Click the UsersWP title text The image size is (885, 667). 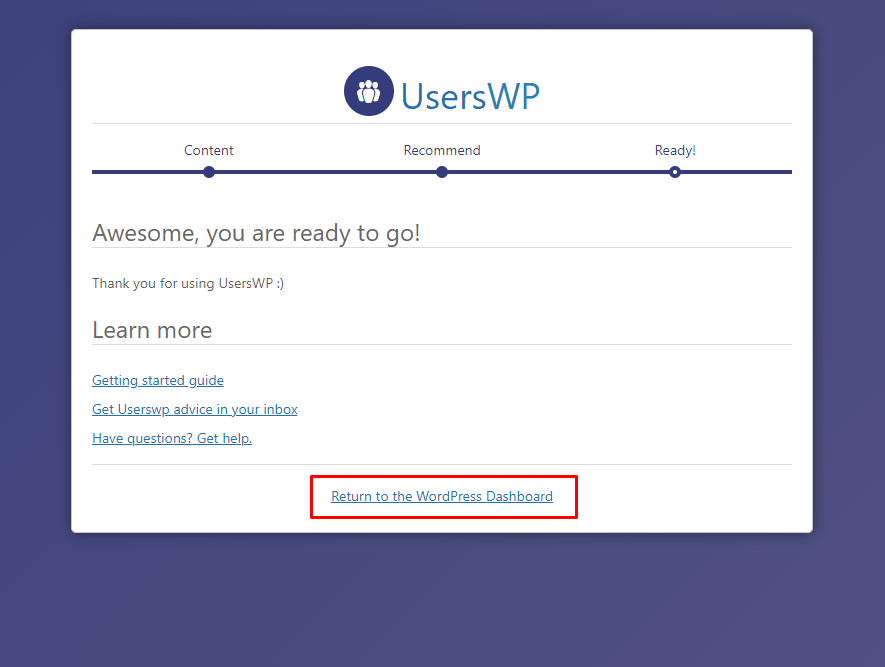point(470,96)
